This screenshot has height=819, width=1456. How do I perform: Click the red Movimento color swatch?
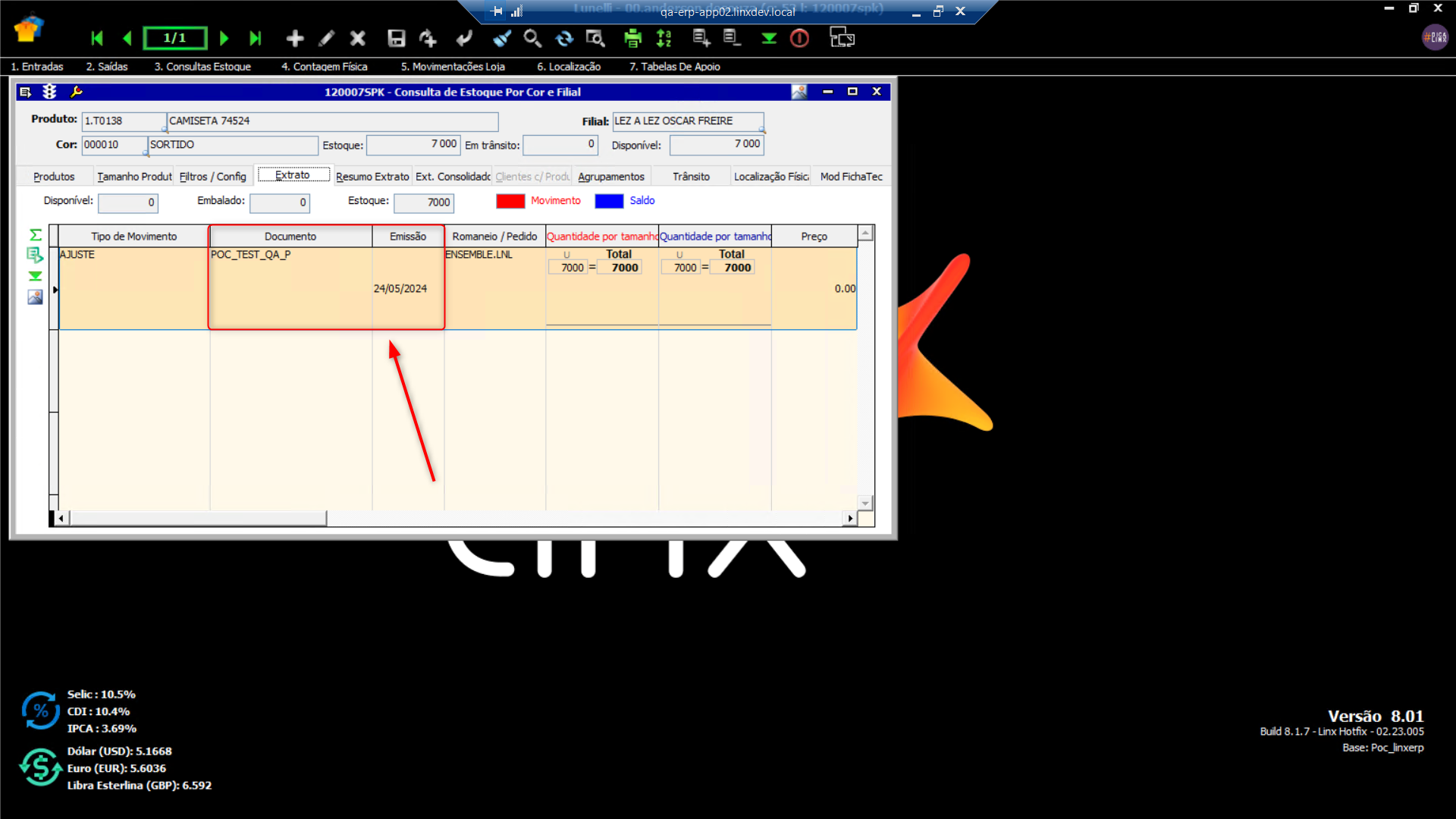(510, 201)
